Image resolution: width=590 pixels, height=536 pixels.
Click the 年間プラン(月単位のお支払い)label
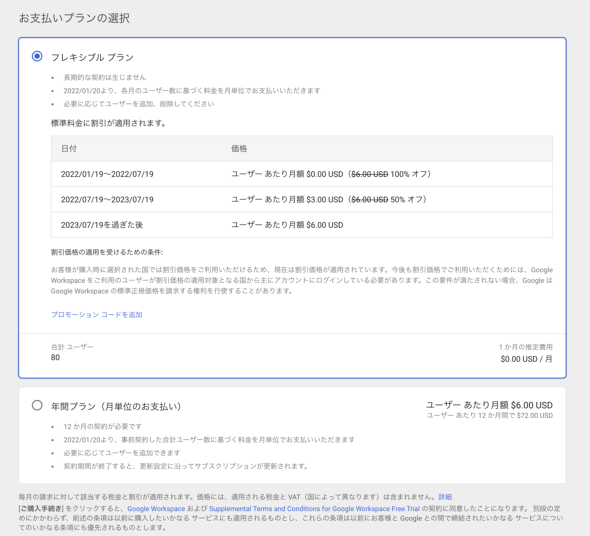(116, 407)
